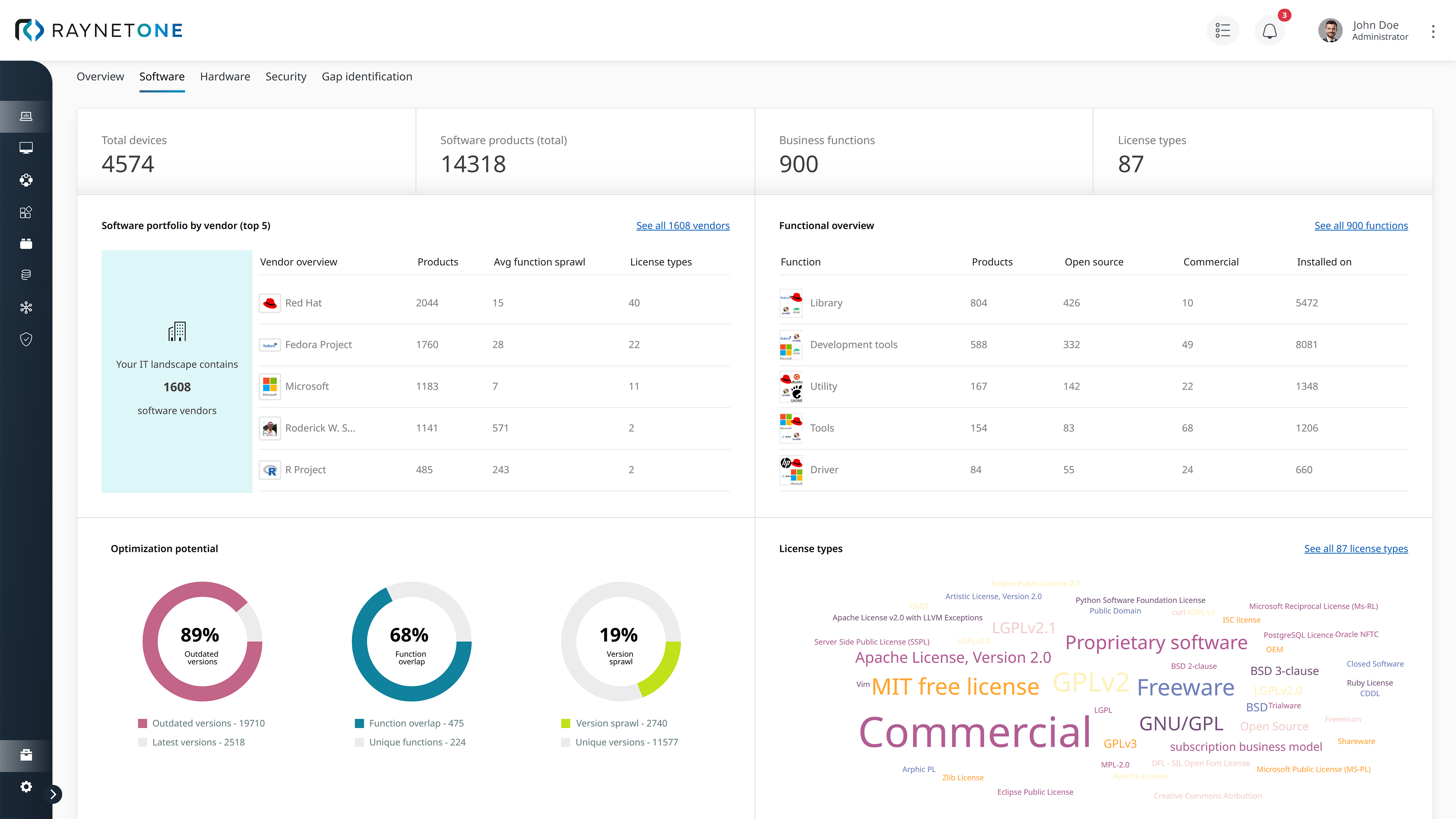Switch to the Hardware tab
The width and height of the screenshot is (1456, 819).
(x=225, y=76)
